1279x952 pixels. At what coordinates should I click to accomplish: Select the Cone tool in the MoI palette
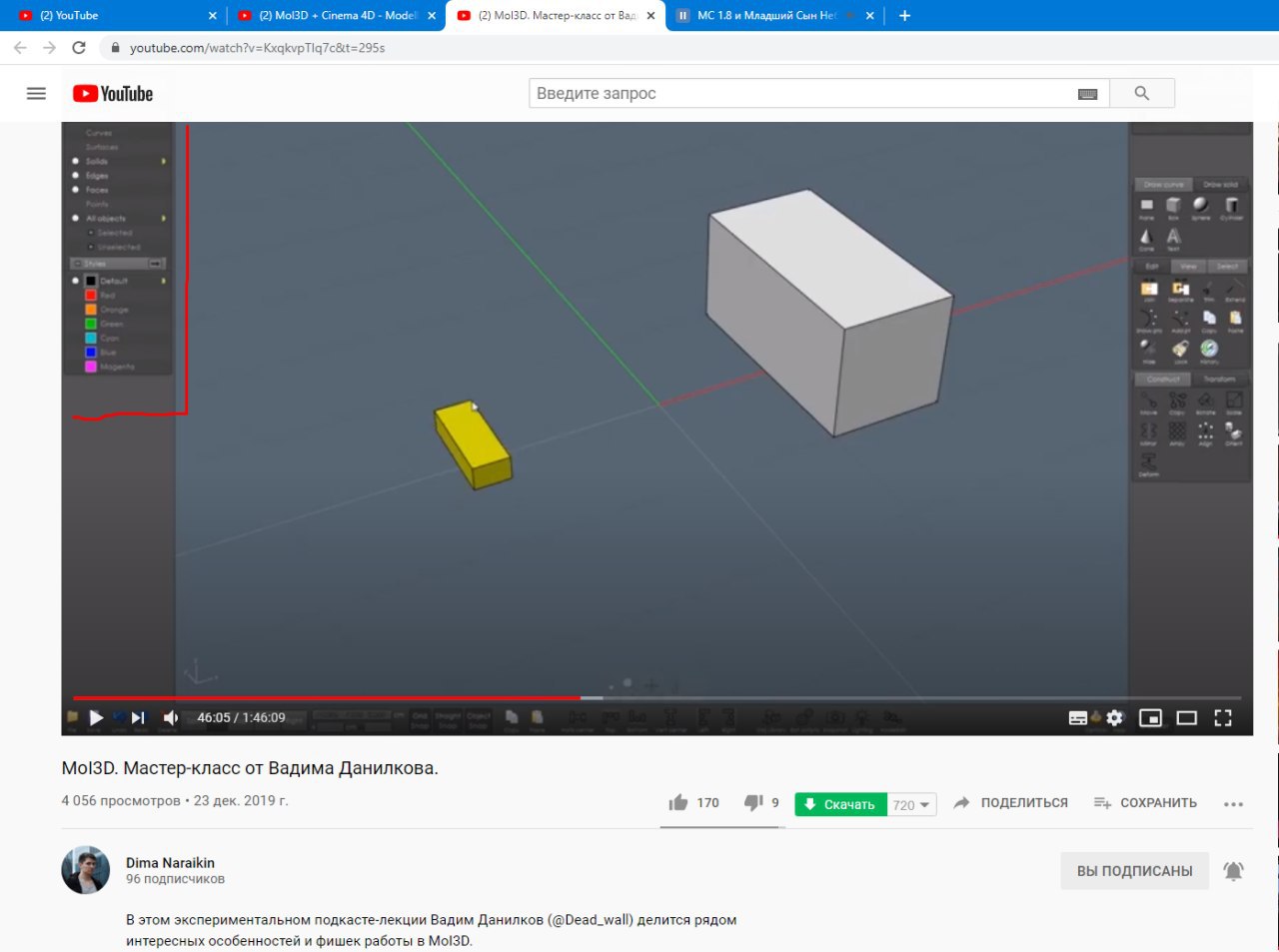click(1146, 238)
